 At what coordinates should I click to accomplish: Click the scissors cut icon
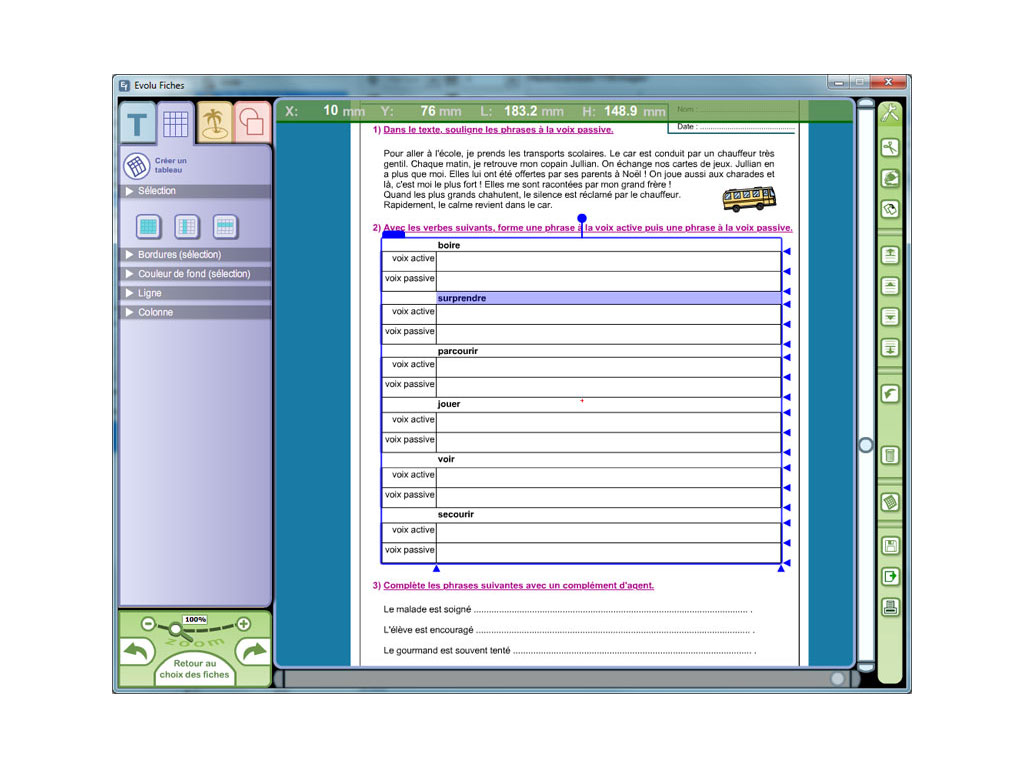[x=889, y=148]
